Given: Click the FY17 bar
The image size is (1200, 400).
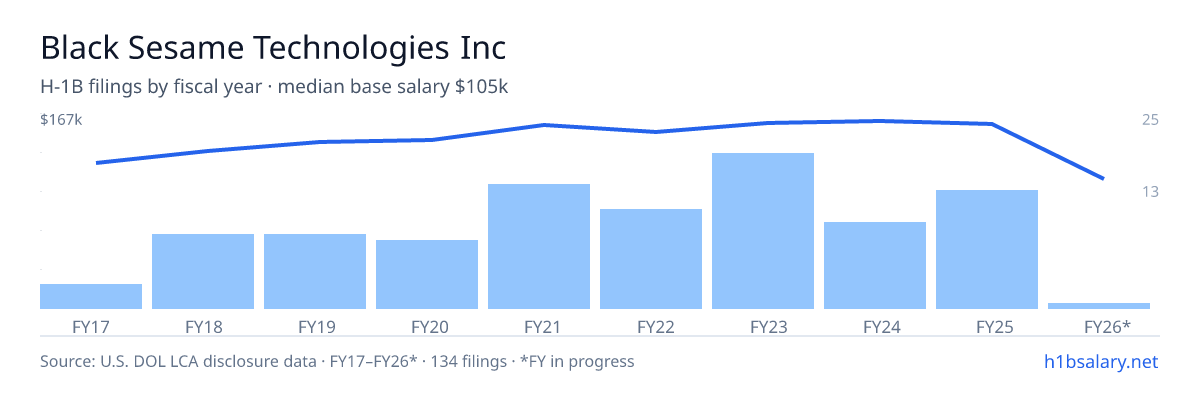Looking at the screenshot, I should pos(91,296).
